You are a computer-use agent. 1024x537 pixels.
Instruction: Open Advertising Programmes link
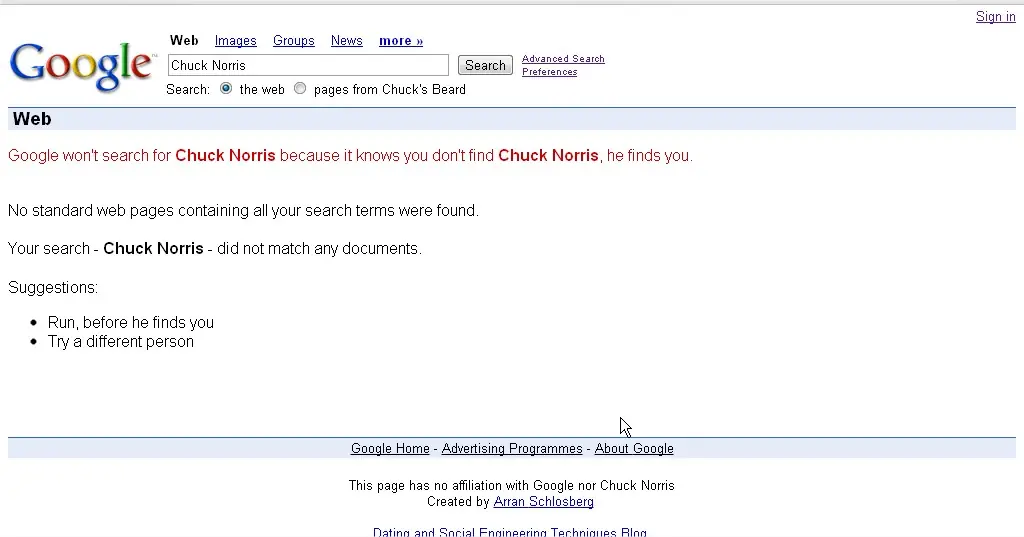(x=512, y=448)
